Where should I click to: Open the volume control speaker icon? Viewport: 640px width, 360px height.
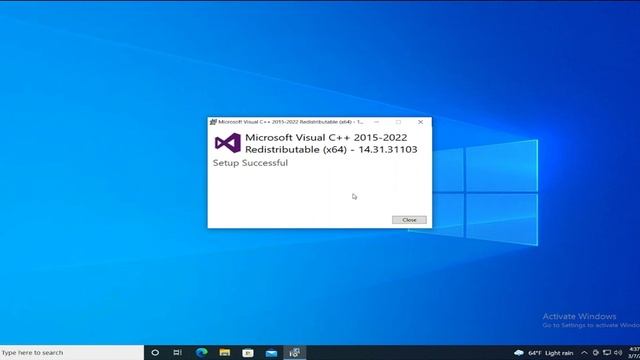[x=618, y=353]
